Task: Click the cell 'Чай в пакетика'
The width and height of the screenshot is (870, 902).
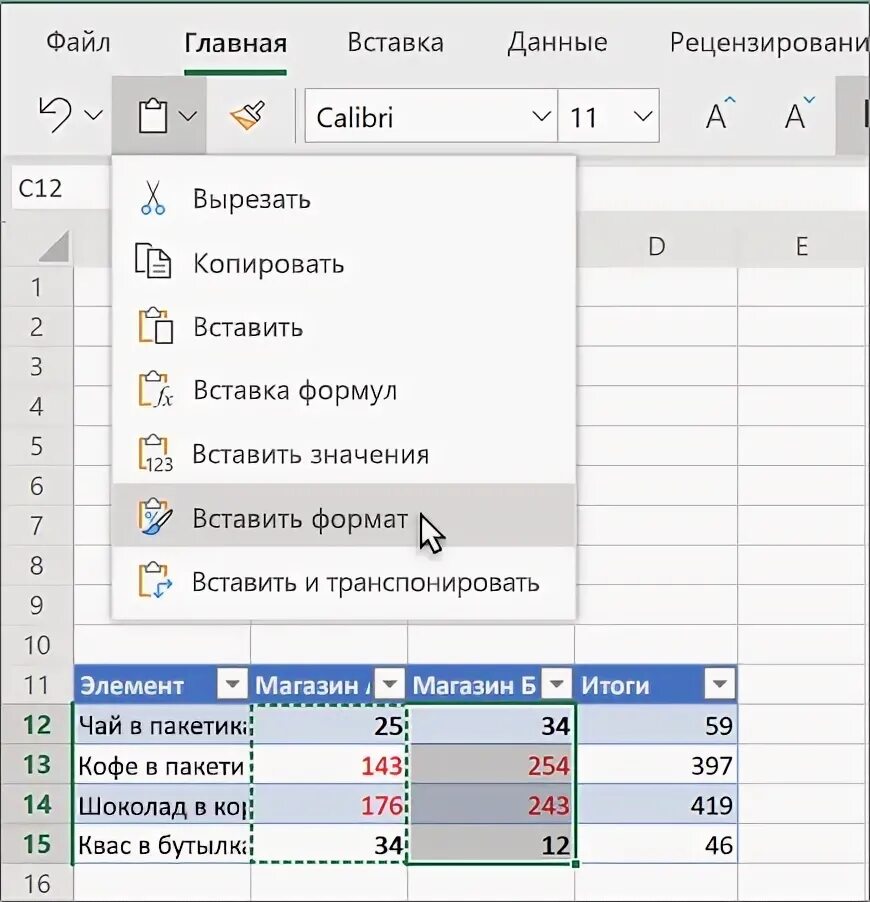Action: coord(162,725)
